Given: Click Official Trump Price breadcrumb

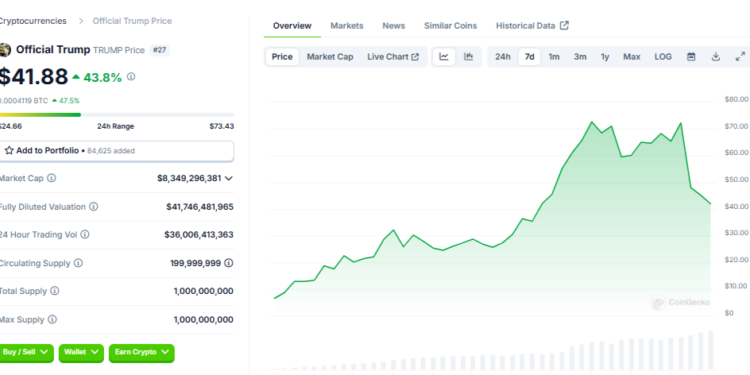Looking at the screenshot, I should [132, 21].
